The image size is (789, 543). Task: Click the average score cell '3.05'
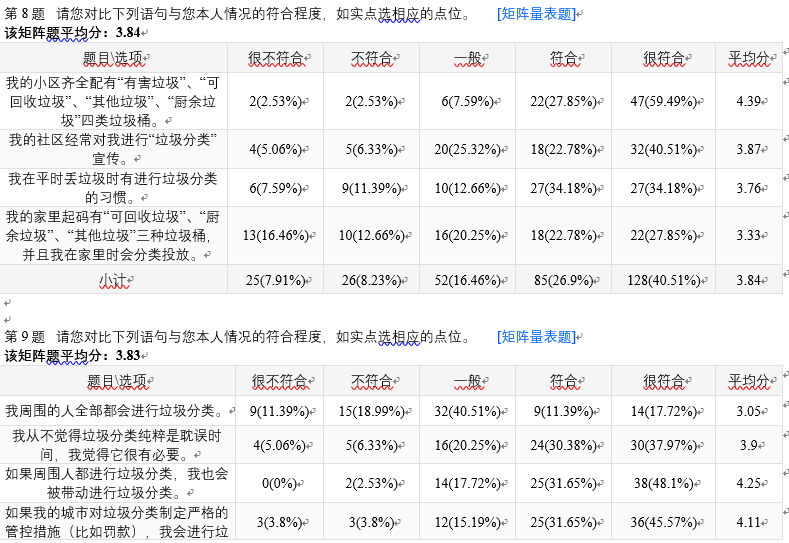[748, 412]
